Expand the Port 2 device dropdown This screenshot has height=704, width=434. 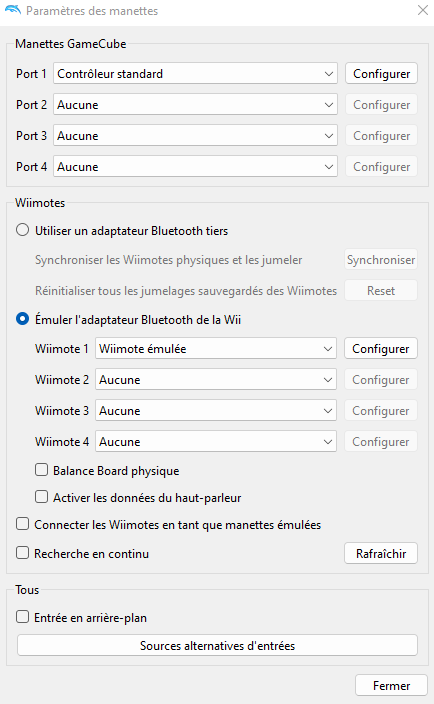tap(195, 105)
